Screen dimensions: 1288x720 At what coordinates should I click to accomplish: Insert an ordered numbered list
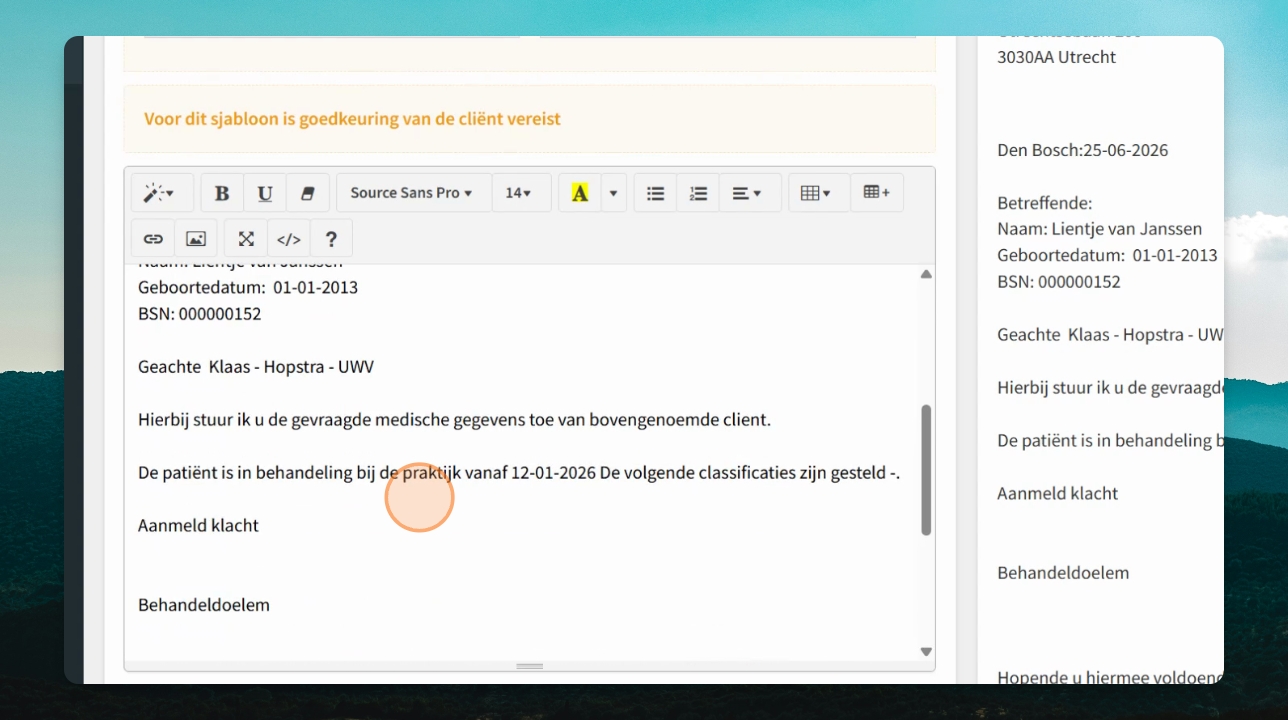[x=698, y=193]
